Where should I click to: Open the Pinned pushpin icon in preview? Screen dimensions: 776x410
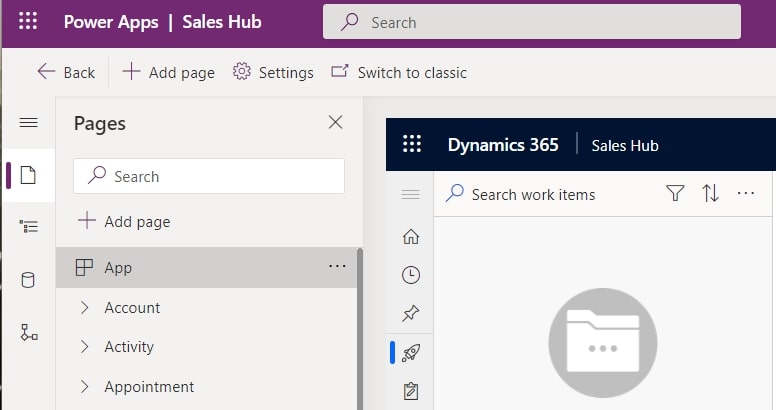[x=410, y=314]
